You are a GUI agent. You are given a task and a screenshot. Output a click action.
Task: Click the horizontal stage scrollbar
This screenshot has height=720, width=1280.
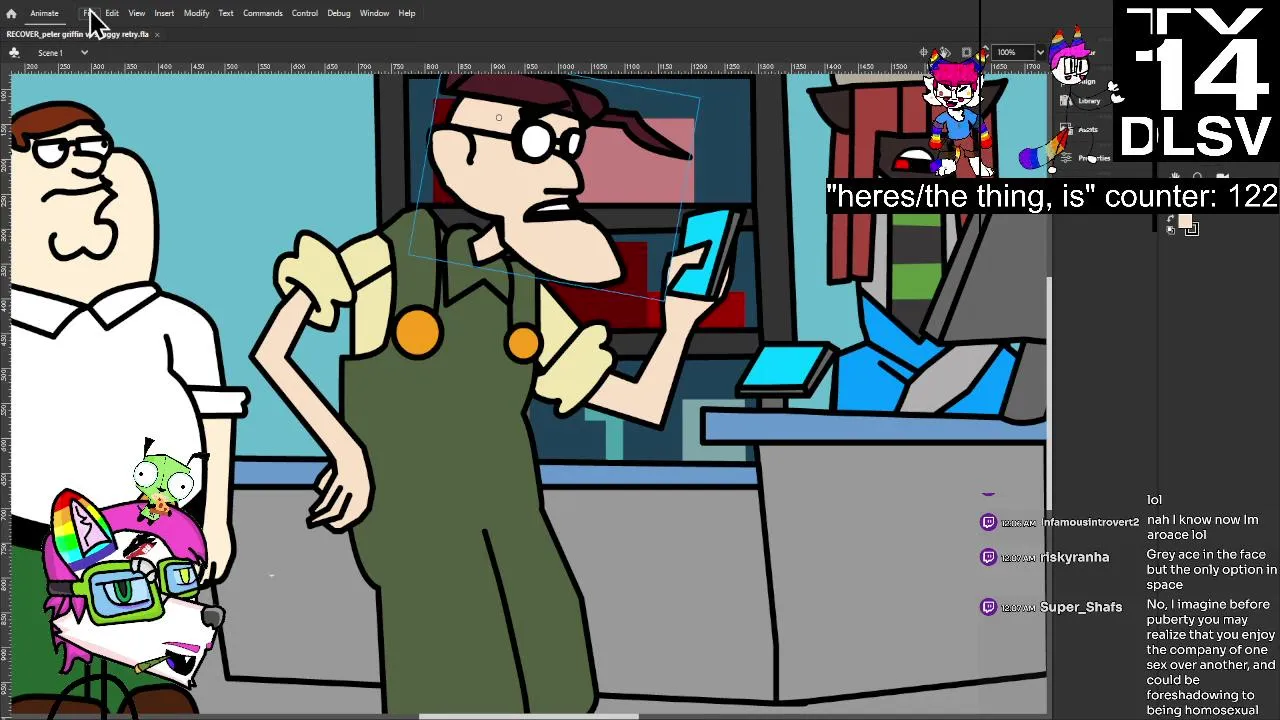pyautogui.click(x=528, y=716)
